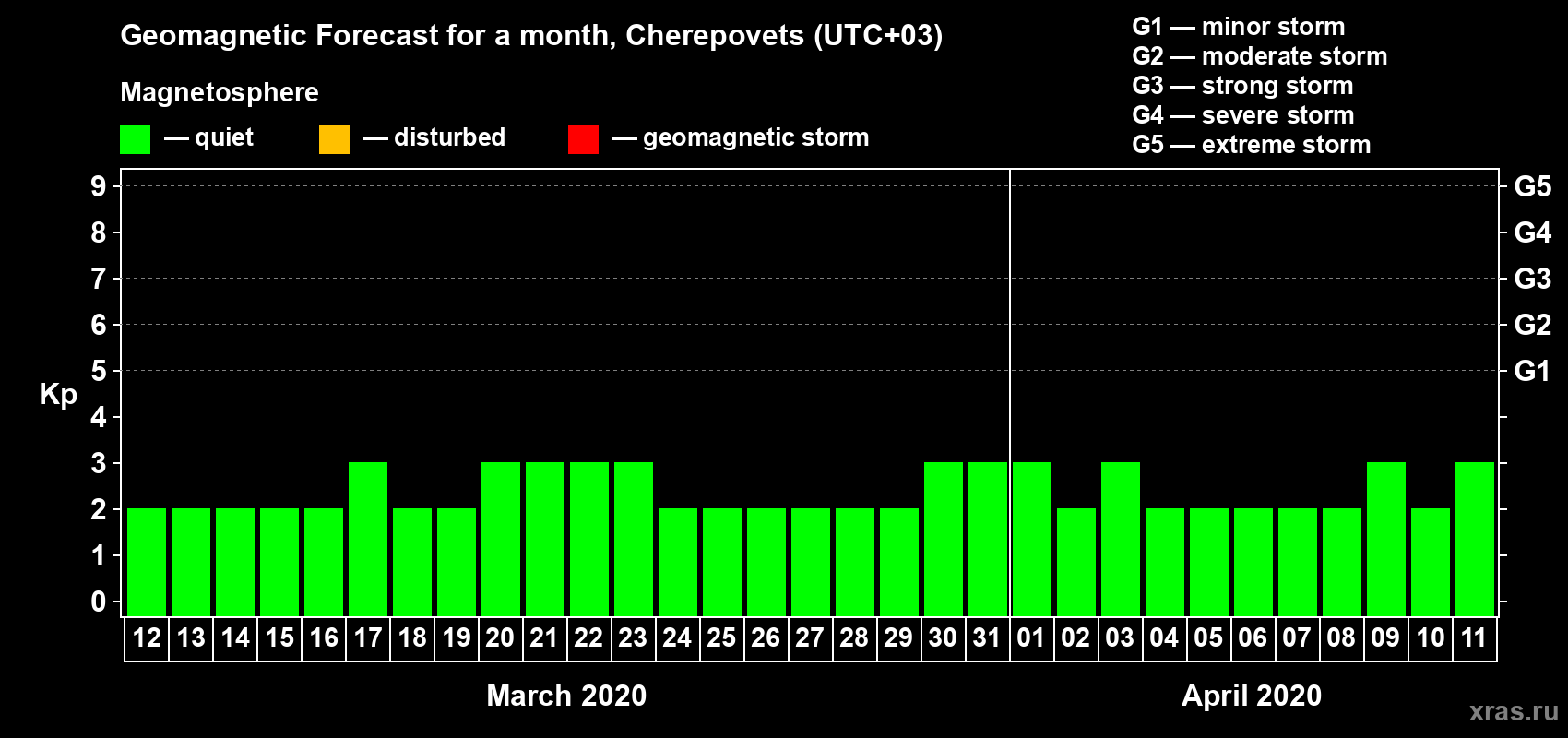1568x738 pixels.
Task: Click the Geomagnetic Forecast chart title
Action: tap(531, 36)
